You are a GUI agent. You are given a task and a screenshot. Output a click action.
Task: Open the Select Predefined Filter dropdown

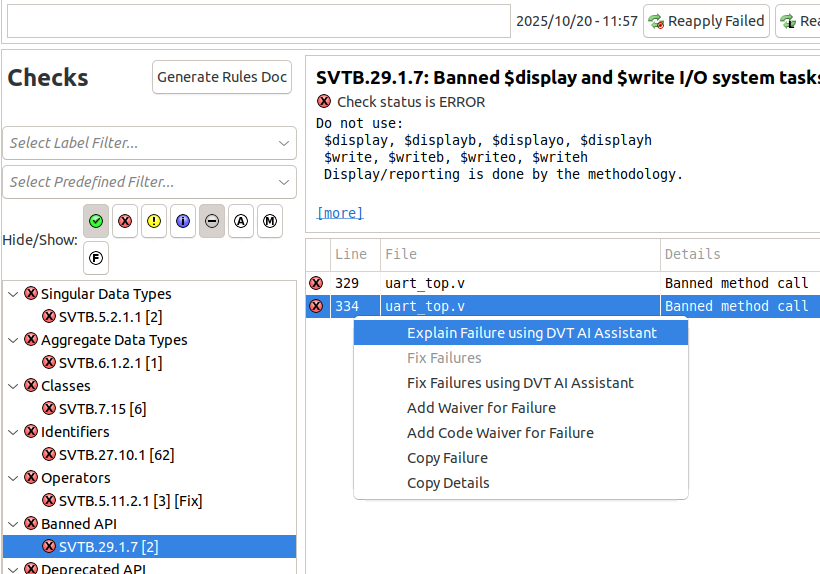click(x=149, y=182)
